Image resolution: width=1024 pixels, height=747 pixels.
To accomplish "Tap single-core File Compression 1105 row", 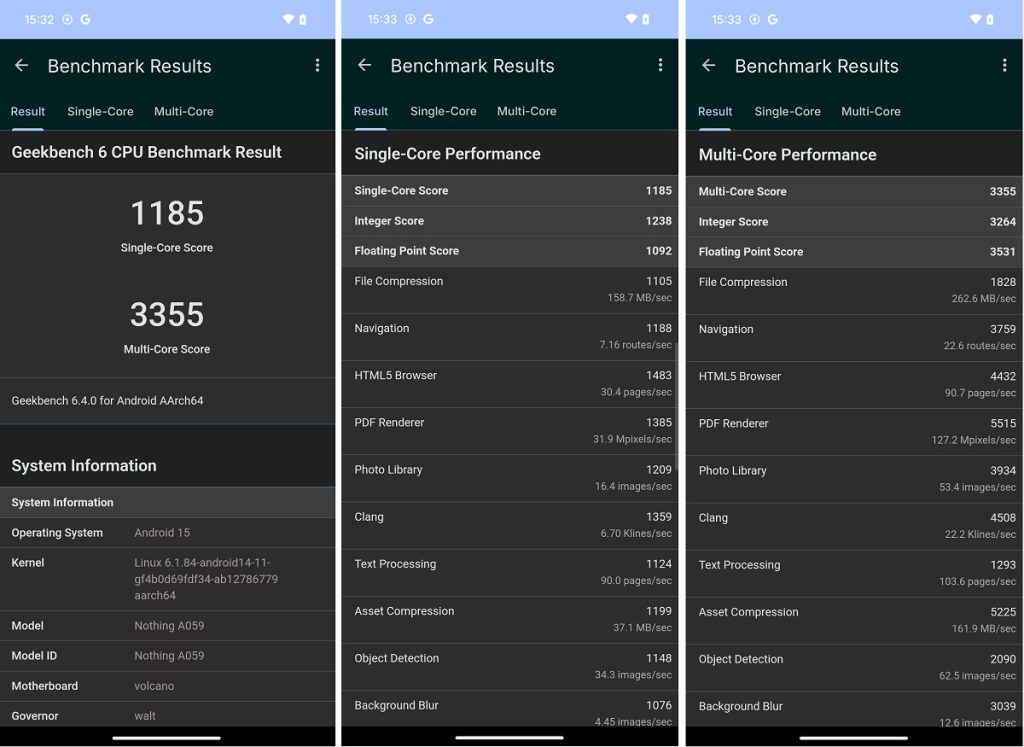I will coord(509,289).
